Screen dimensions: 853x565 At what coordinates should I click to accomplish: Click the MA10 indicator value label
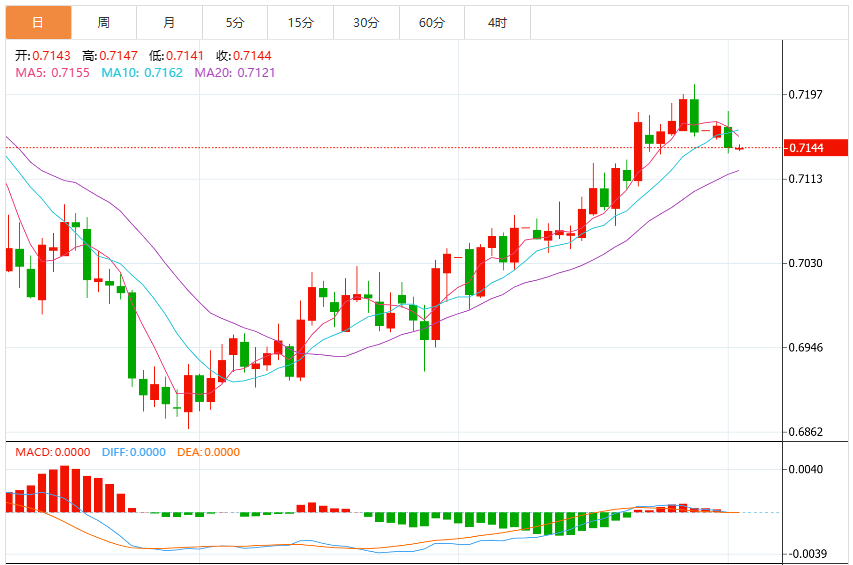coord(142,73)
